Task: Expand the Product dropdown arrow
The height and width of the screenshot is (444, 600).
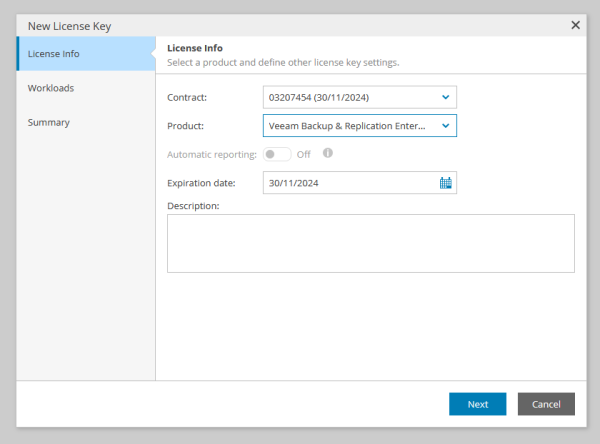Action: coord(445,126)
